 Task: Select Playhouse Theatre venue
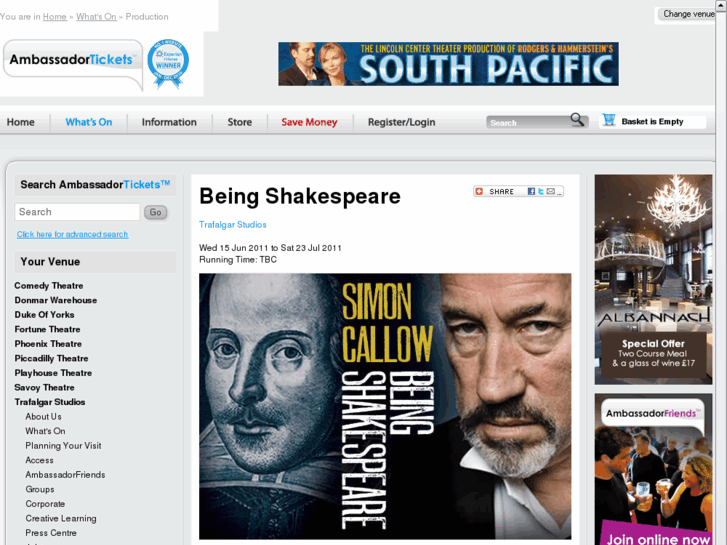tap(53, 373)
